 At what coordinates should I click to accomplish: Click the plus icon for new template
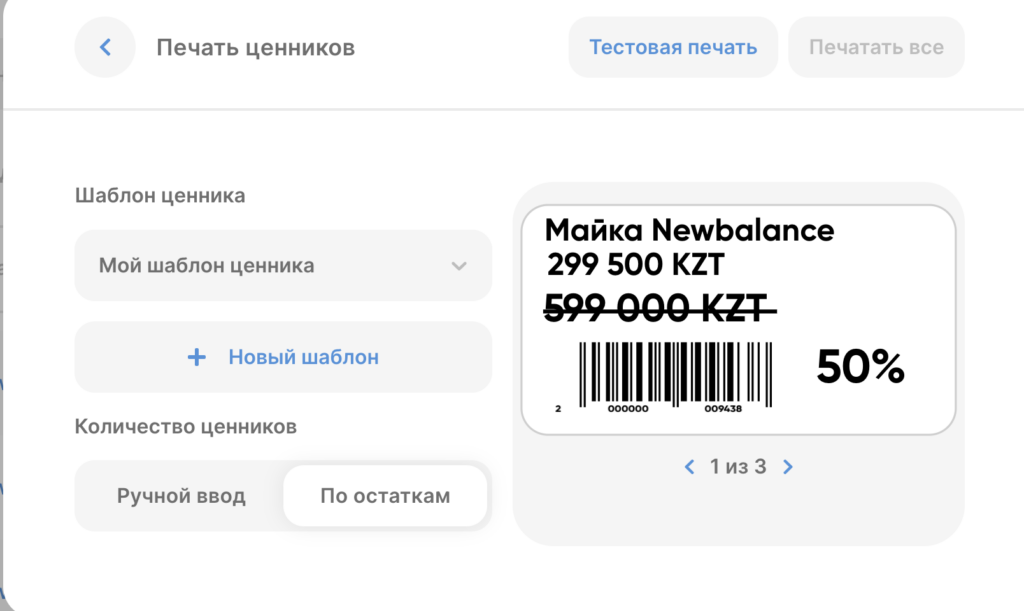[x=197, y=357]
